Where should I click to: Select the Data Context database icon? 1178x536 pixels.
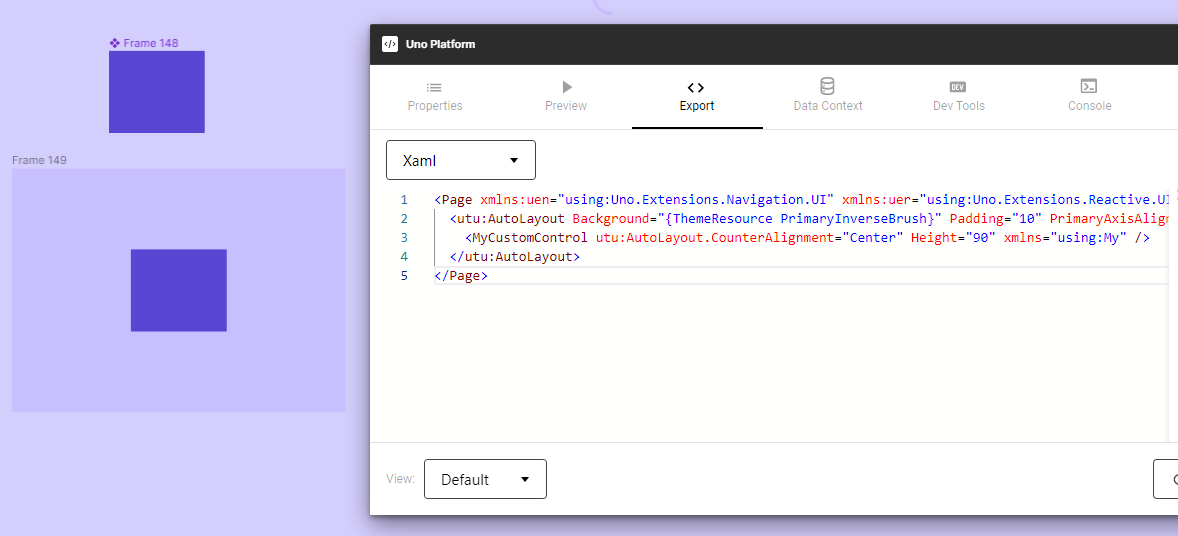(x=827, y=87)
